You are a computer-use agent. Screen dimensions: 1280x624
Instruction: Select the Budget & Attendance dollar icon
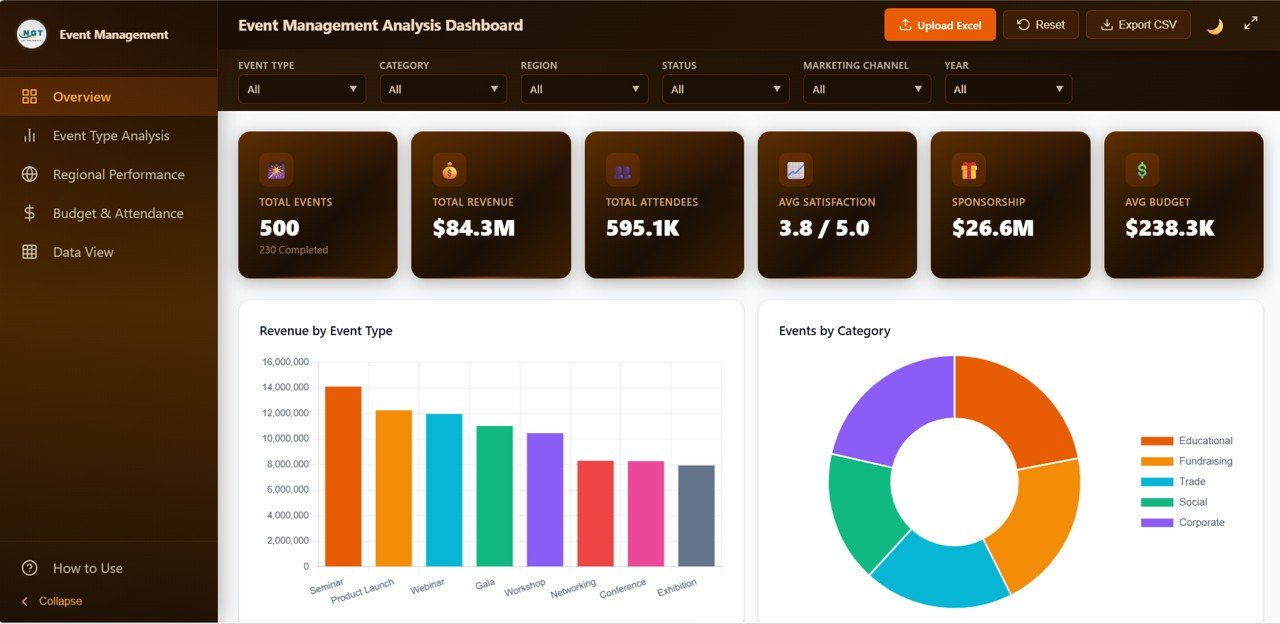pos(28,213)
